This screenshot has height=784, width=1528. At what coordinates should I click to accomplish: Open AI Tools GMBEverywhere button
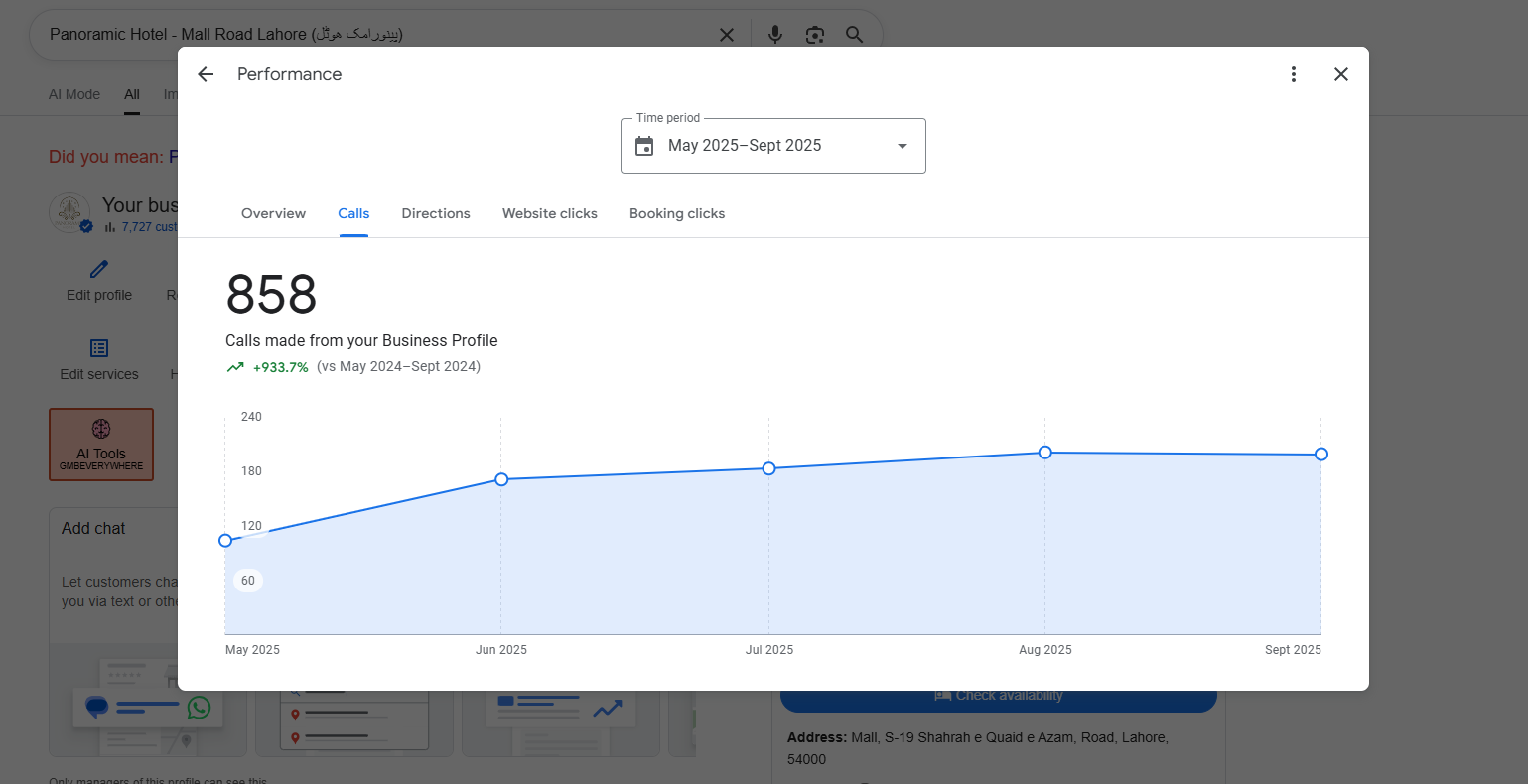pos(101,445)
